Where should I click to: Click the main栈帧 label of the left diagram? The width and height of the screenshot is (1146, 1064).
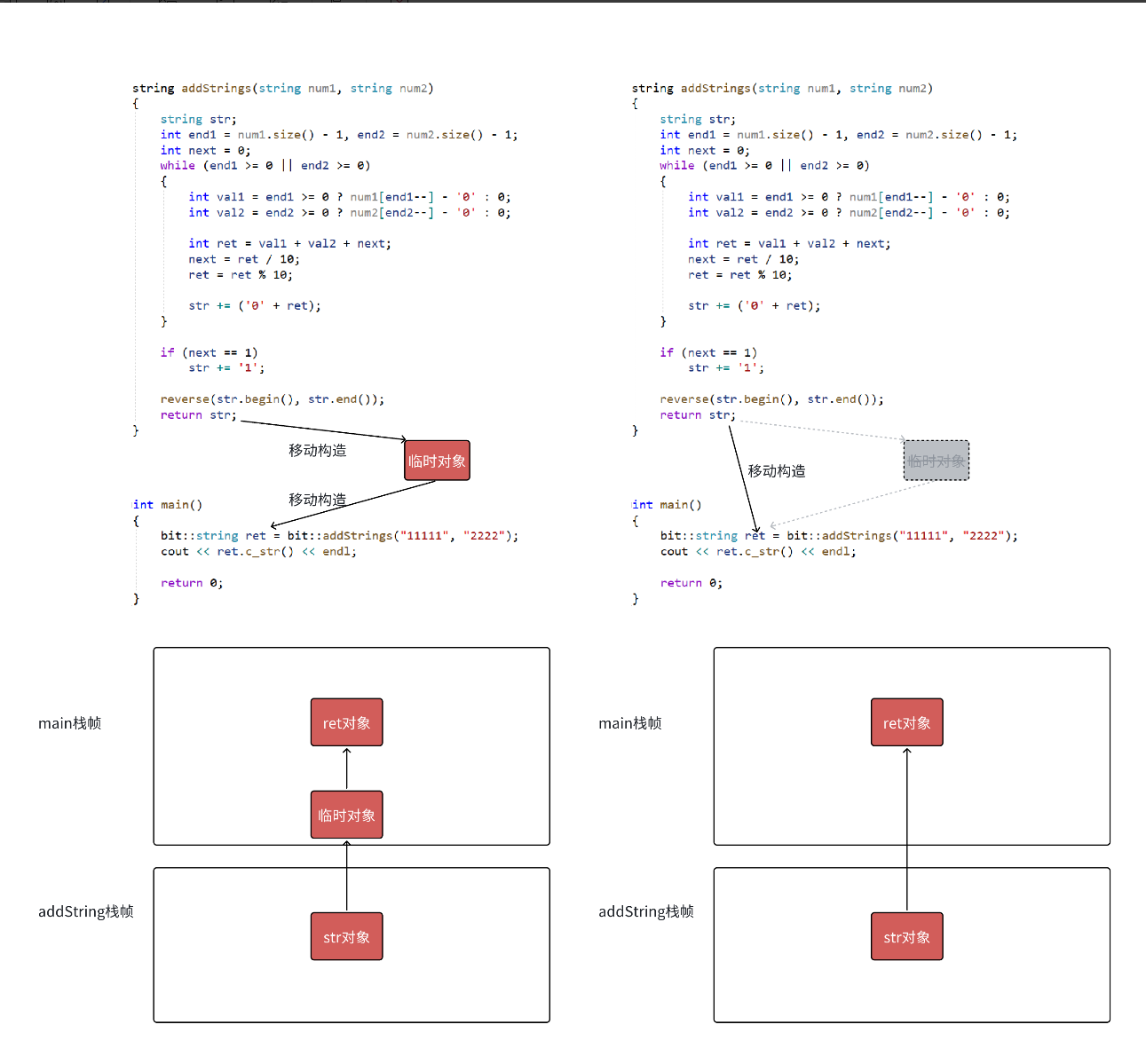pos(70,723)
